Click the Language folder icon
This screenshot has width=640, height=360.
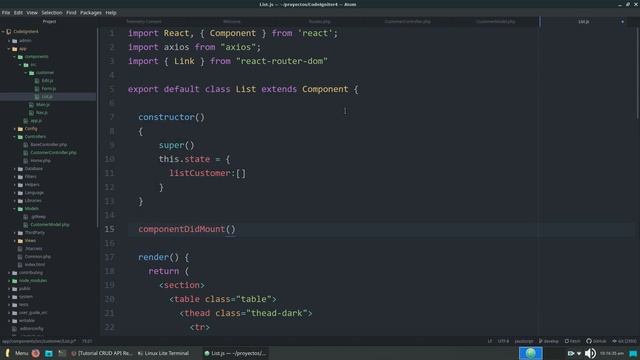click(20, 193)
